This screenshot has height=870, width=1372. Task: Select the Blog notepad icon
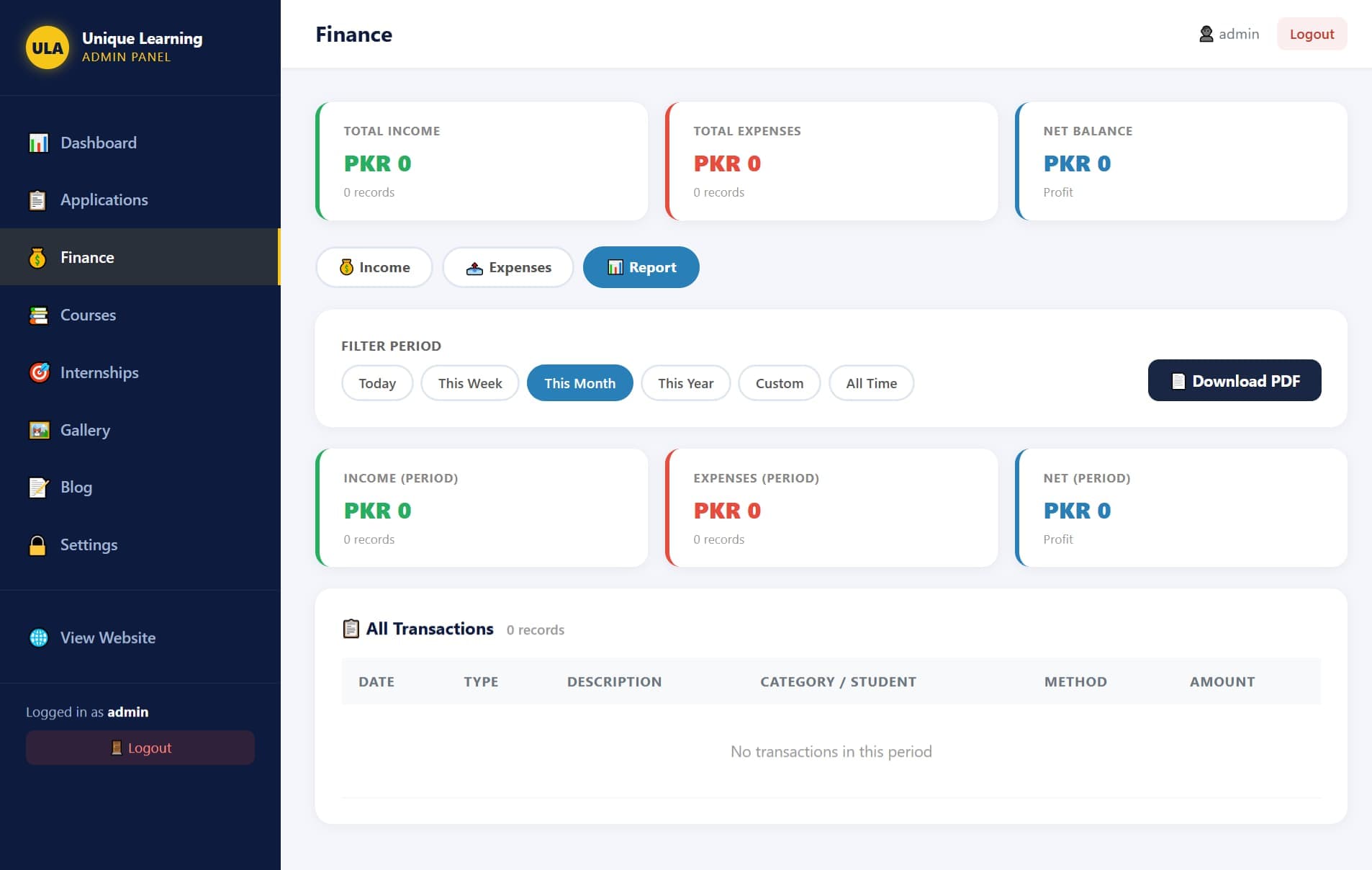pos(38,488)
